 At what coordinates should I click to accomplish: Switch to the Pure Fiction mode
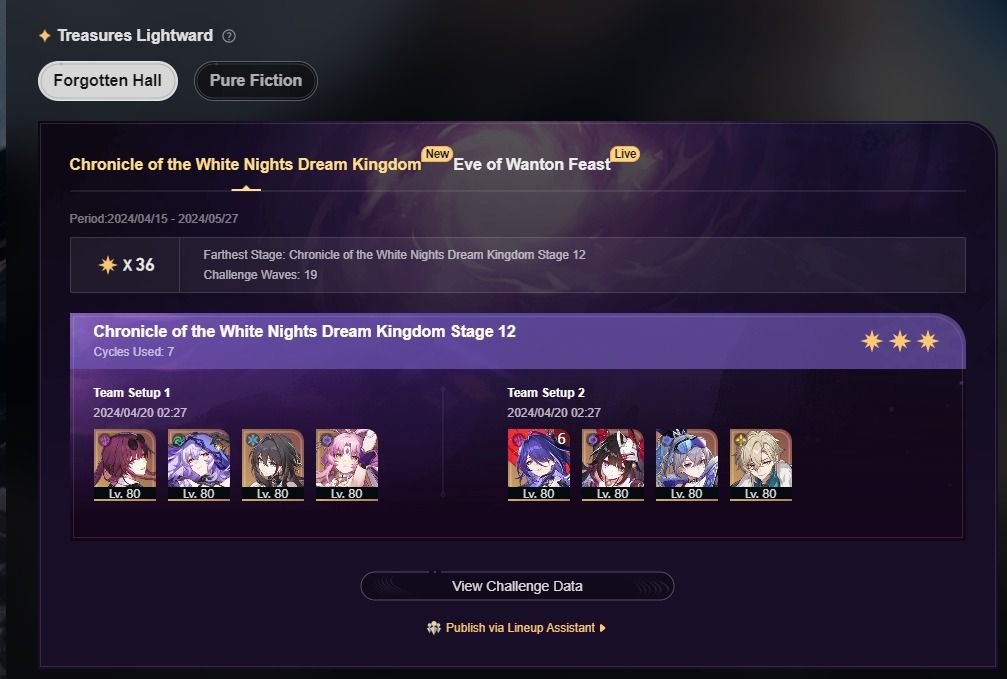point(256,81)
